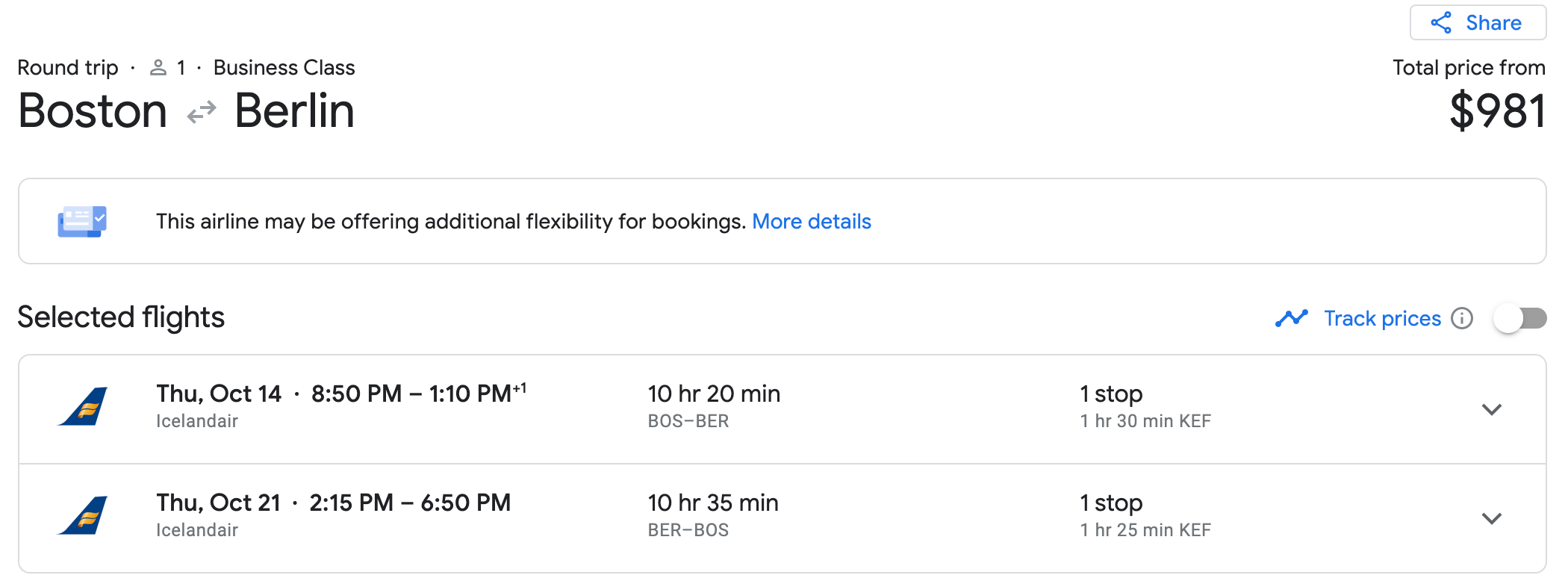Image resolution: width=1568 pixels, height=581 pixels.
Task: Click the Track prices trend graph icon
Action: tap(1291, 318)
